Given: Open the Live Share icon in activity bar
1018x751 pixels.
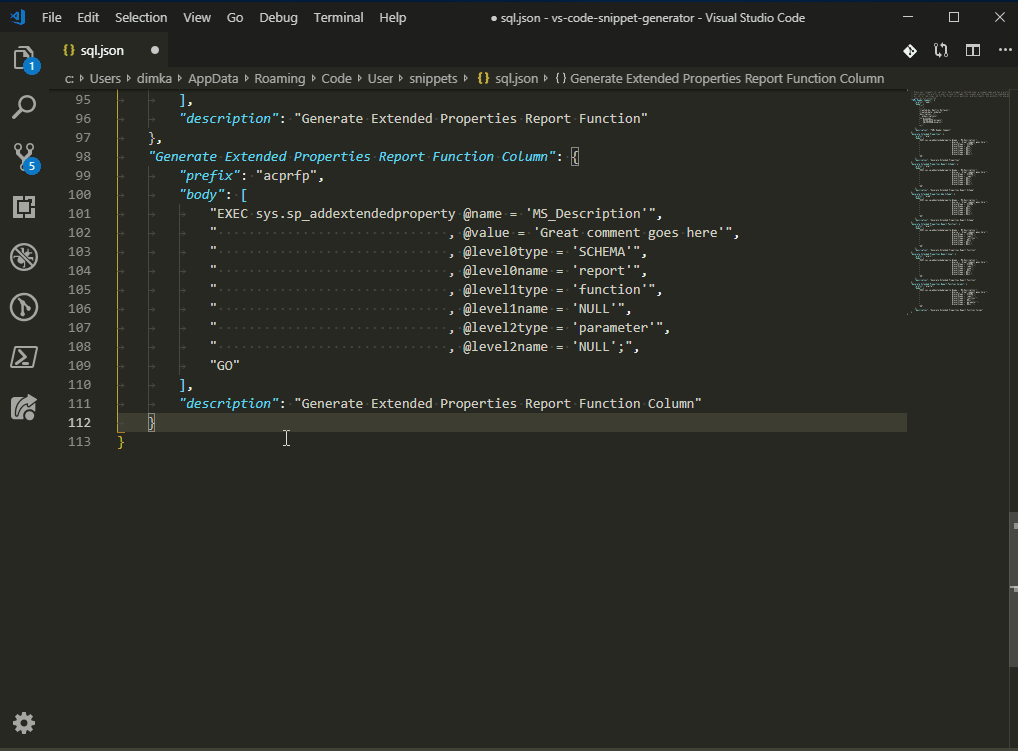Looking at the screenshot, I should pos(24,407).
